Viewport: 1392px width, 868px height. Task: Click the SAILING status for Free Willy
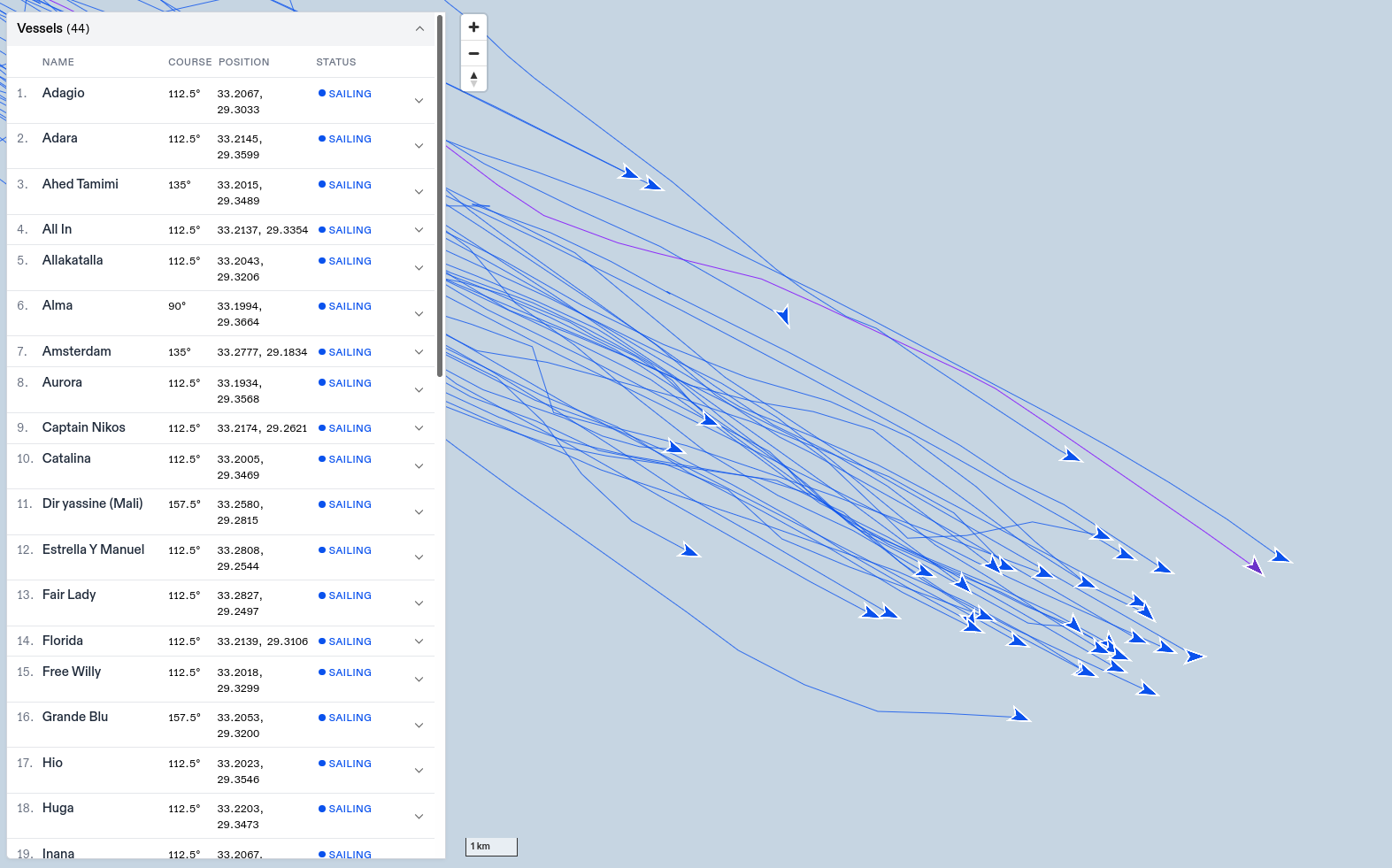tap(345, 672)
